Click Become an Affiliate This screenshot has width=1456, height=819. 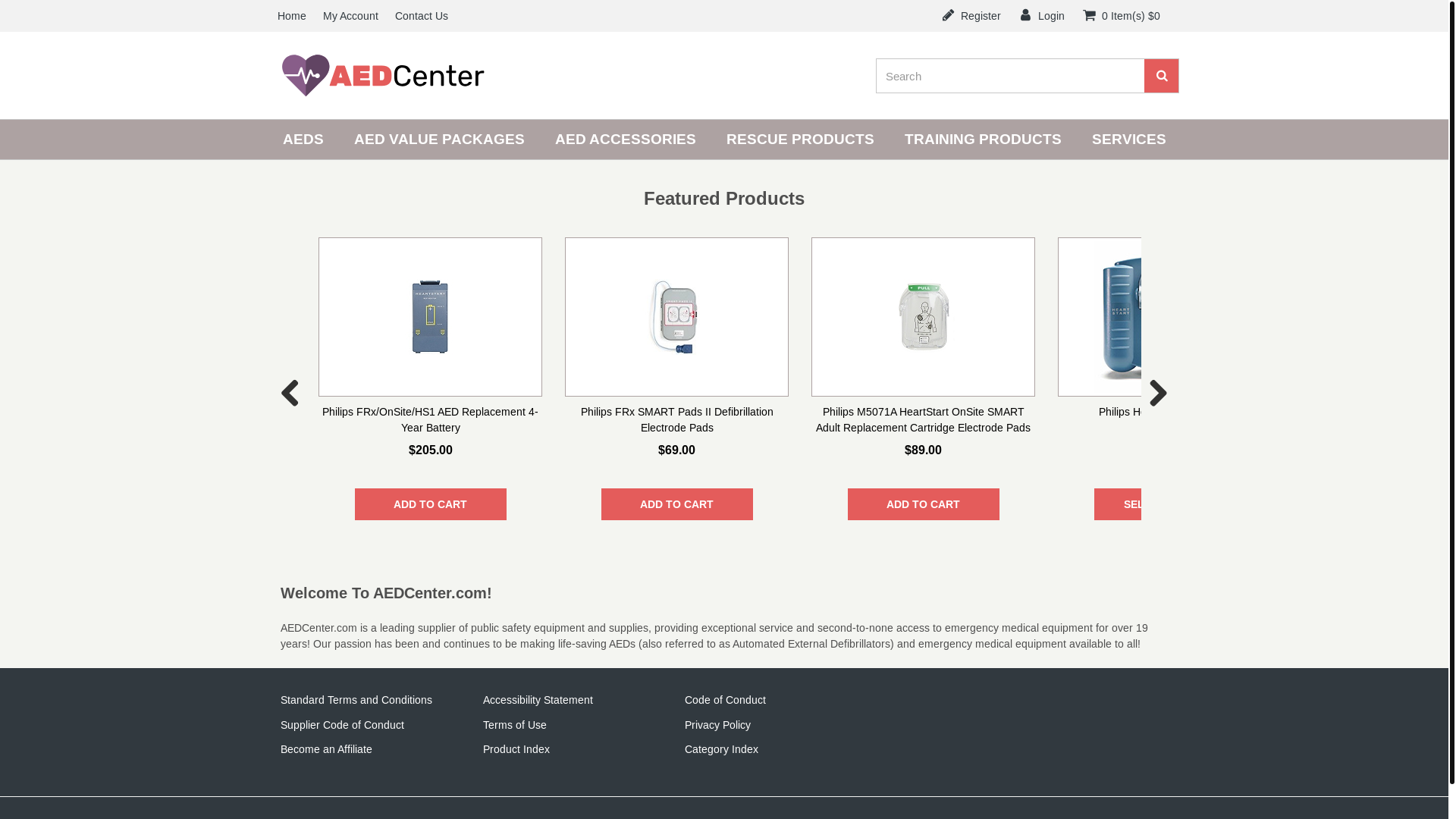pyautogui.click(x=326, y=749)
